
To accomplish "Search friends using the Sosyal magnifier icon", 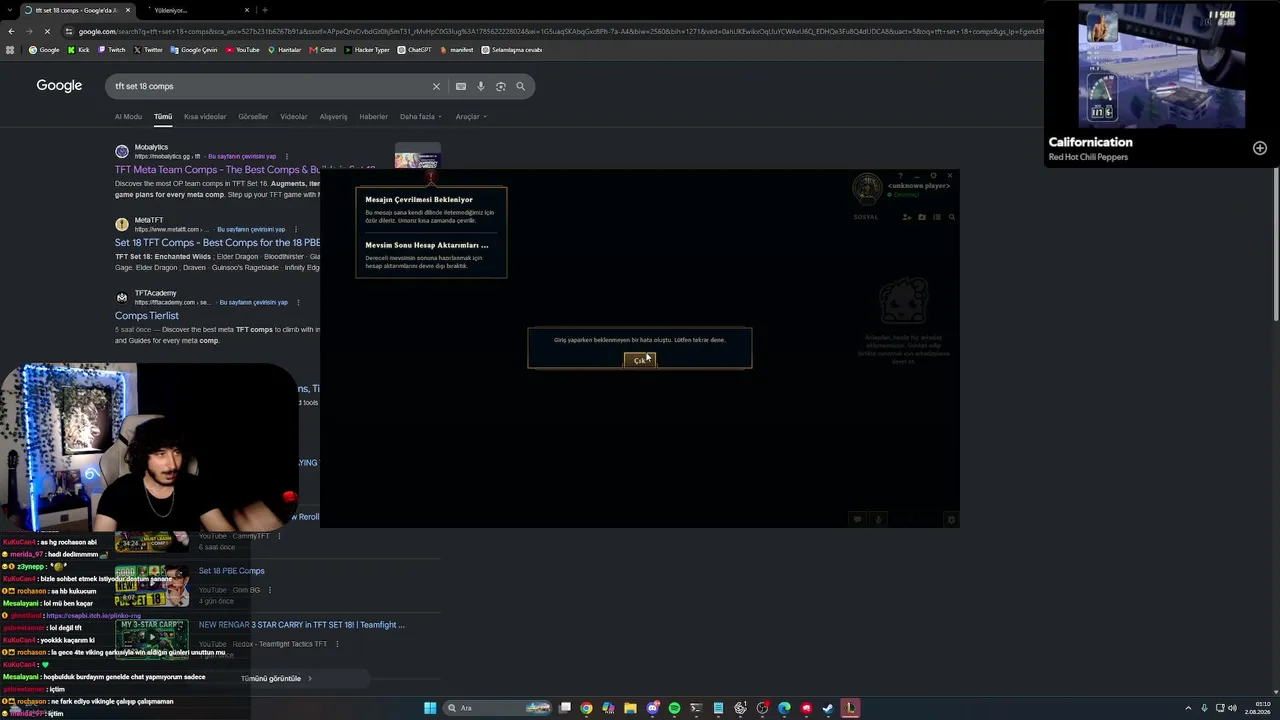I will 952,217.
